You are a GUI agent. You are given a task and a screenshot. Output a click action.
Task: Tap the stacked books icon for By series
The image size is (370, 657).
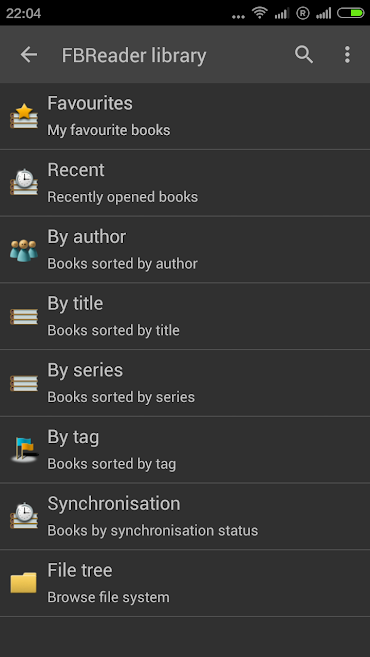(24, 383)
